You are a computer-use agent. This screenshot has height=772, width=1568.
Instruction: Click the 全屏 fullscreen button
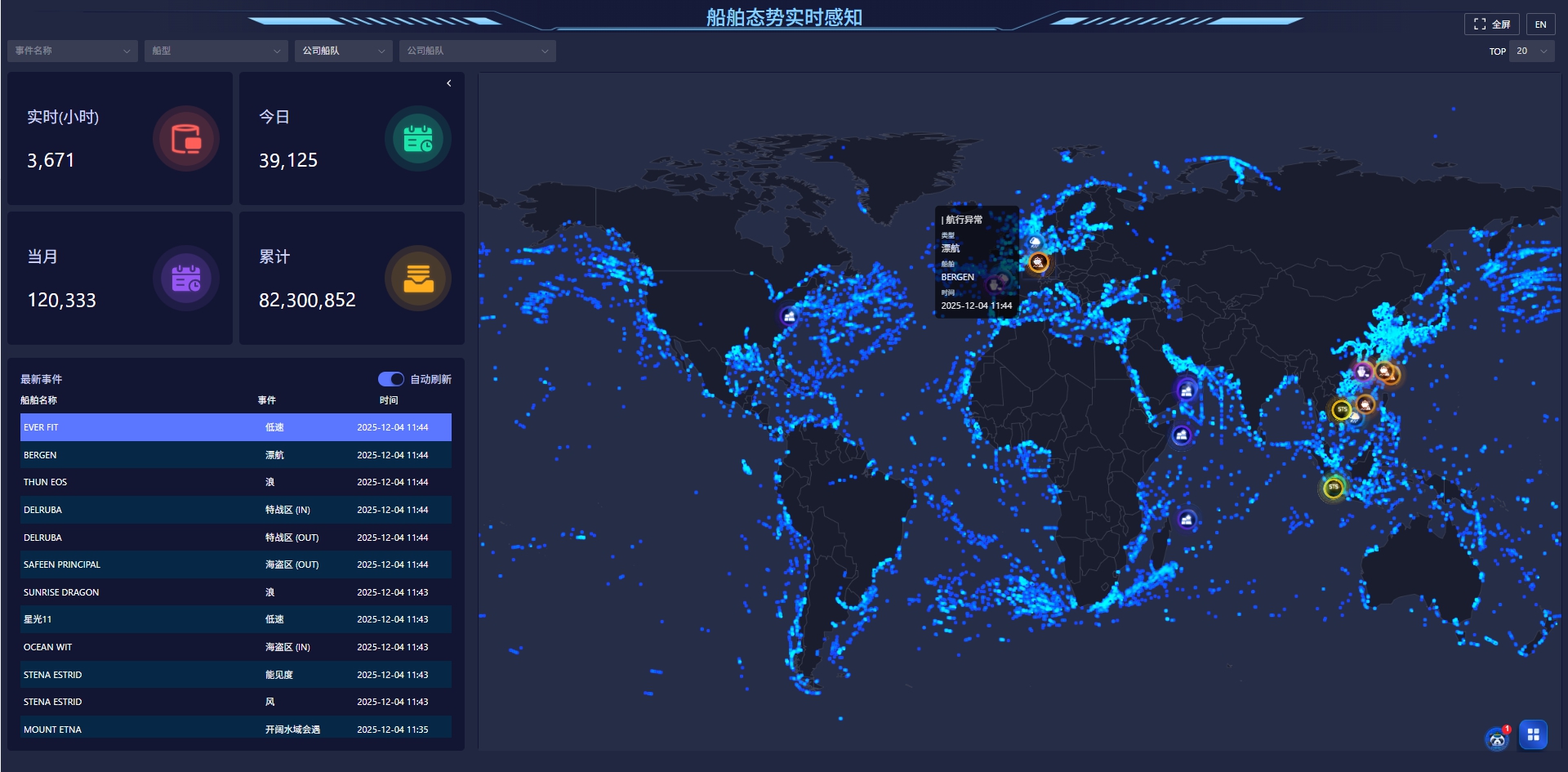[1491, 25]
